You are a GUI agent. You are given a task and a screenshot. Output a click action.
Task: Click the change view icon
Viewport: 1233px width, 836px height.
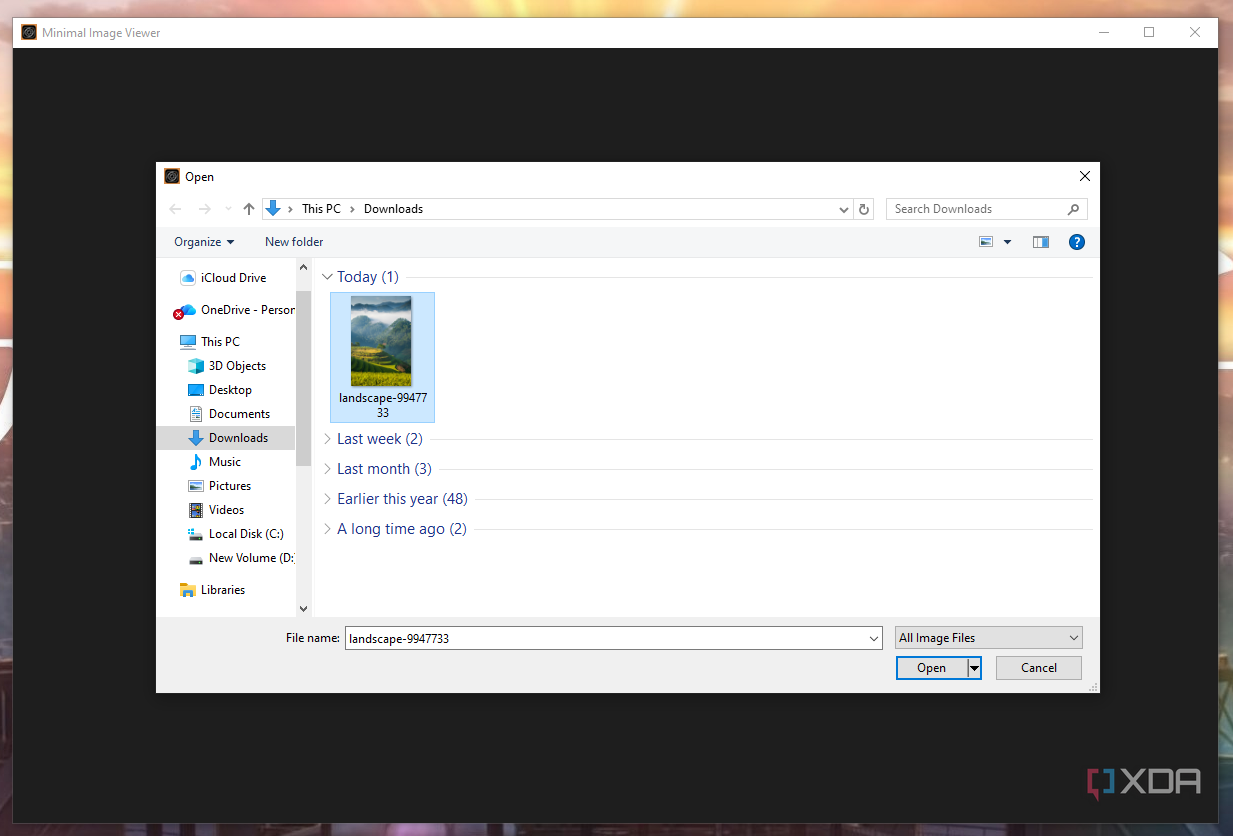pos(987,242)
